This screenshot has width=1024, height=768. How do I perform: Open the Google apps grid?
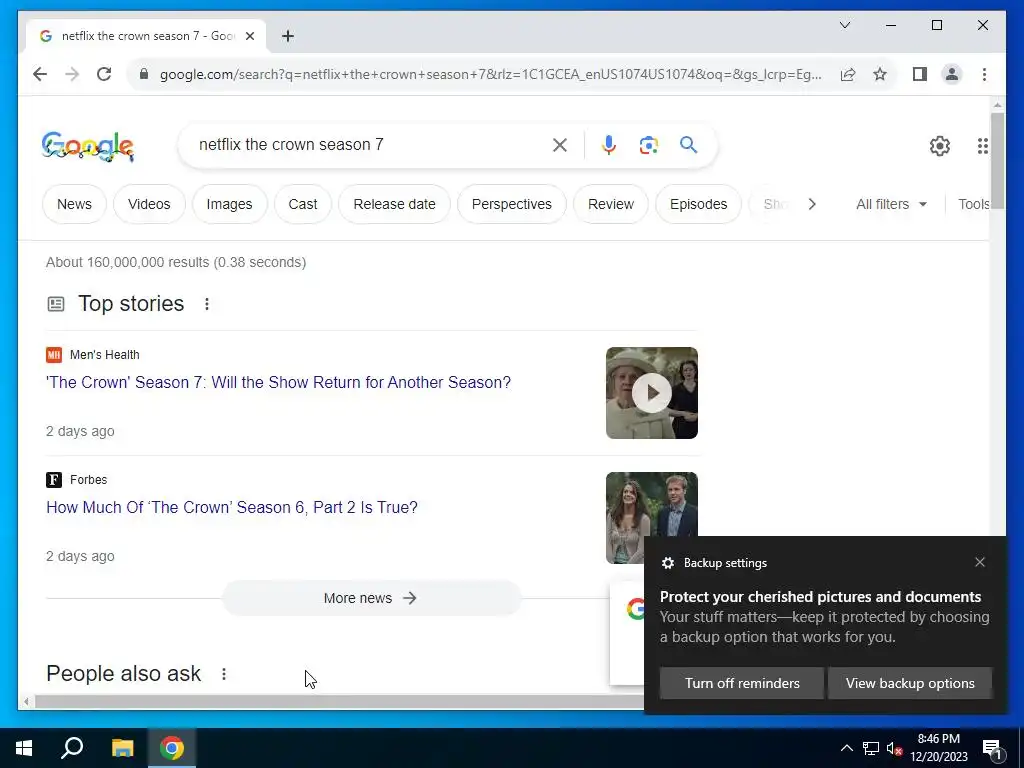click(x=982, y=146)
